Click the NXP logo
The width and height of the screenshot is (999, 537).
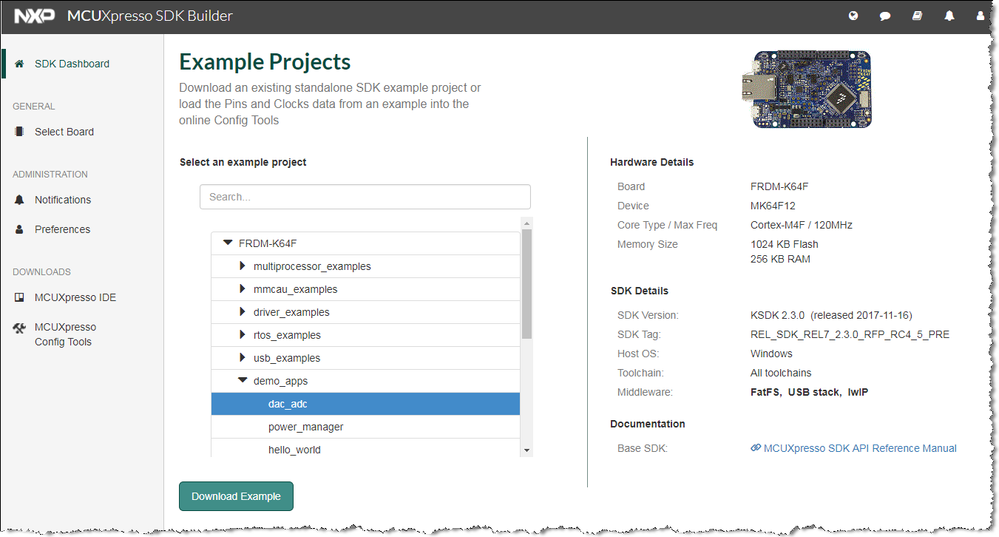tap(34, 16)
